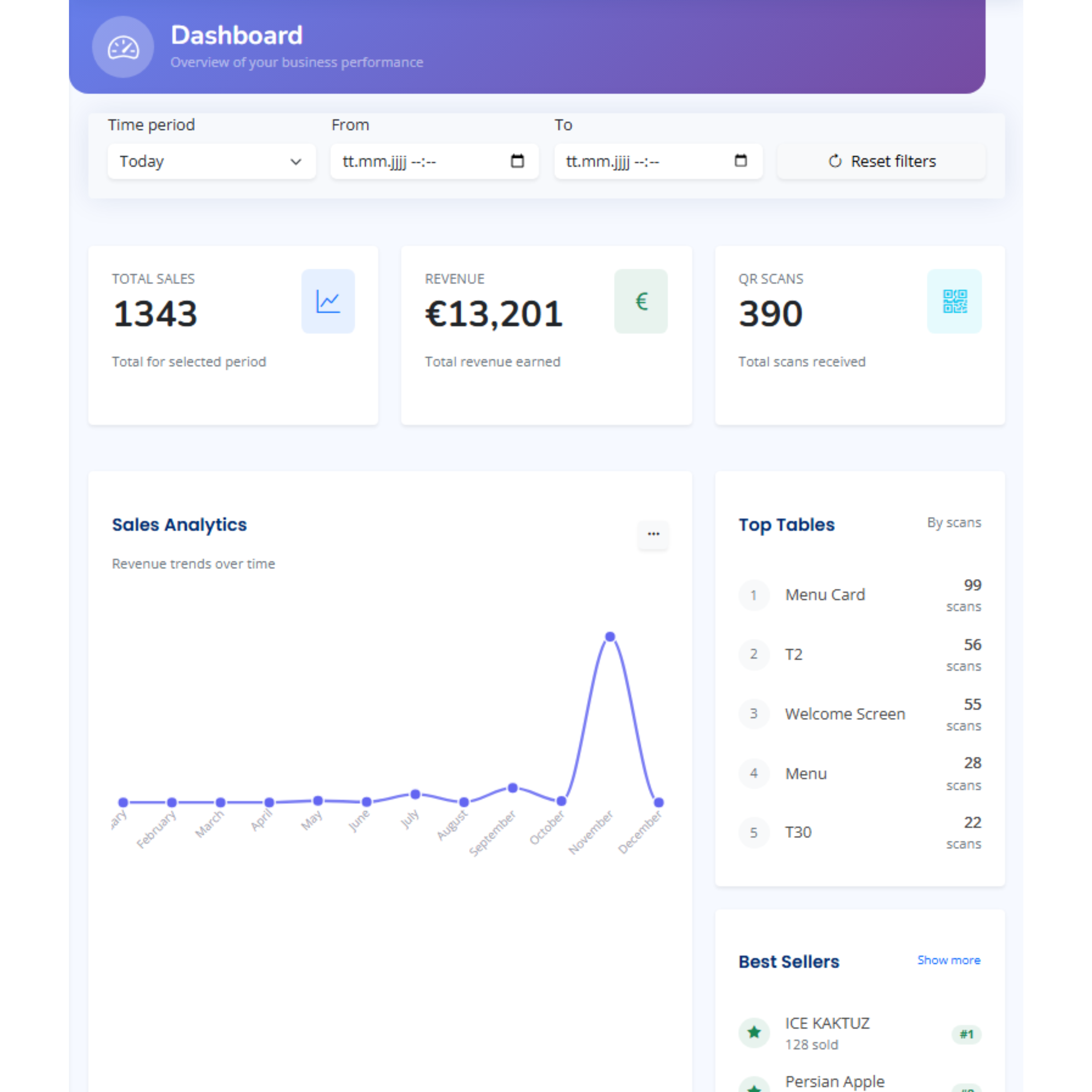
Task: Open Show more under Best Sellers
Action: click(x=948, y=960)
